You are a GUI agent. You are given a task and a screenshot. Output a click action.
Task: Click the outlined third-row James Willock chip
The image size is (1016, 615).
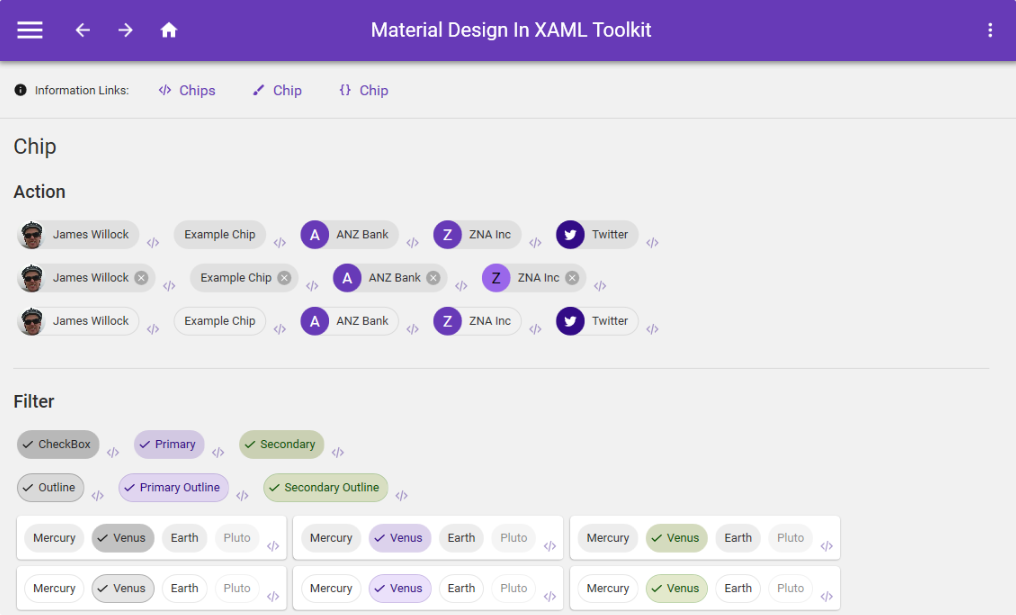click(78, 321)
